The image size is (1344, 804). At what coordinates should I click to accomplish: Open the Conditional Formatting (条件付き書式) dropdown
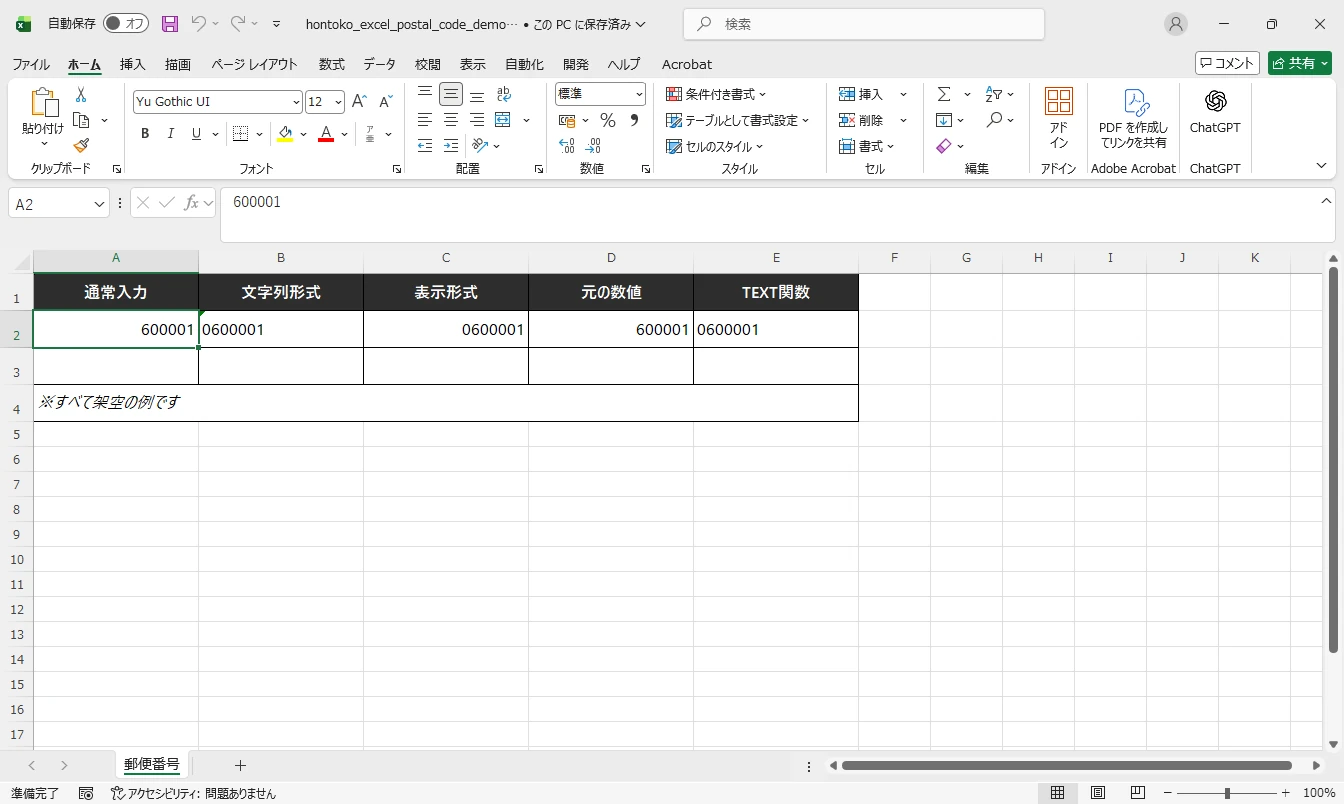(x=716, y=94)
